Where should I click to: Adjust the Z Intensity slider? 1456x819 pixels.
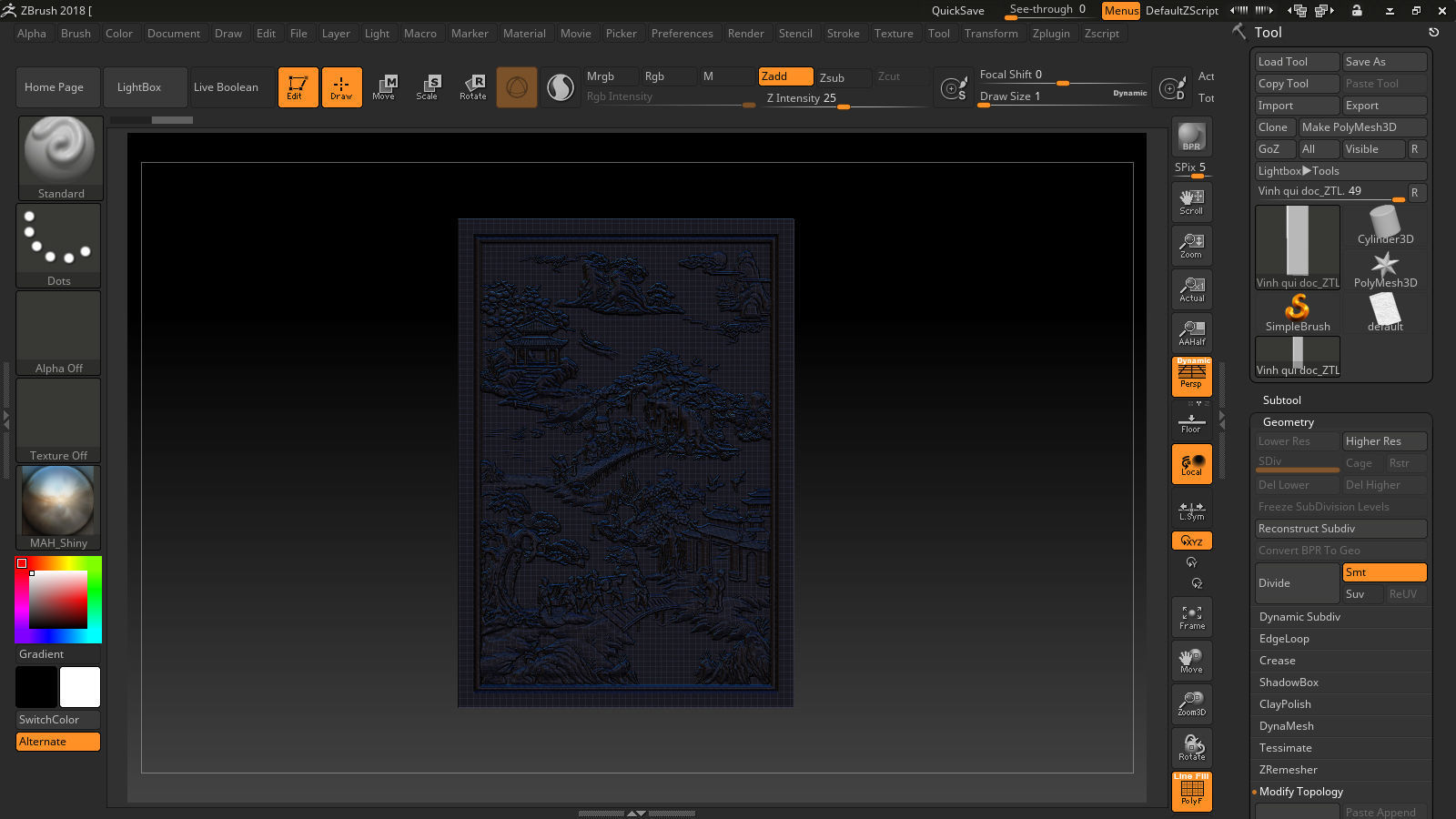point(844,98)
